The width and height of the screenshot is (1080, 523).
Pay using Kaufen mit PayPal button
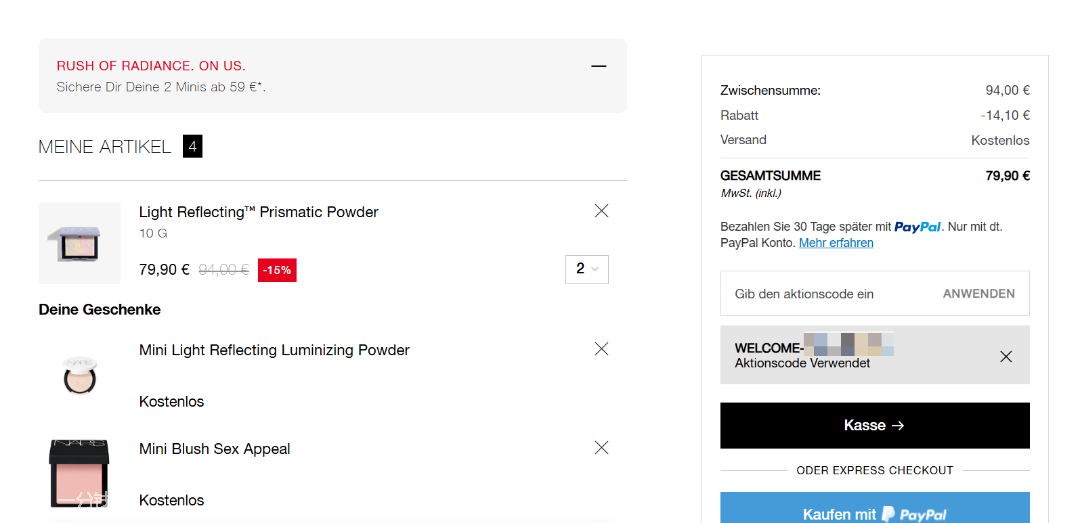click(x=875, y=510)
